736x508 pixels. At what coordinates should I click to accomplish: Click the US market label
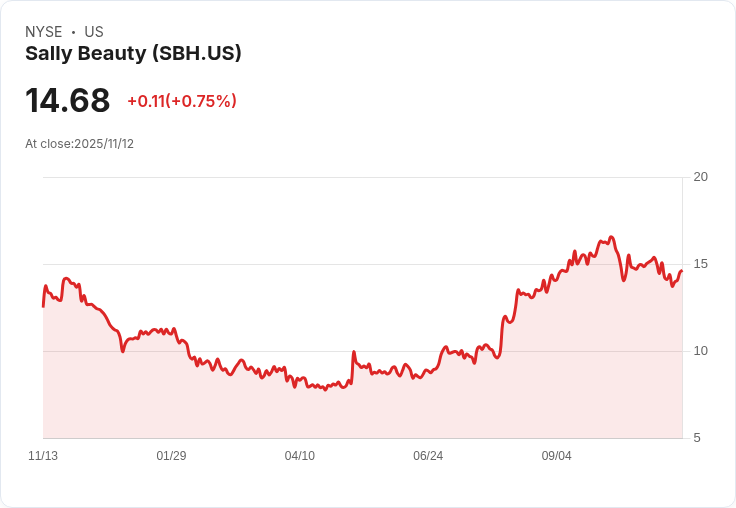94,32
